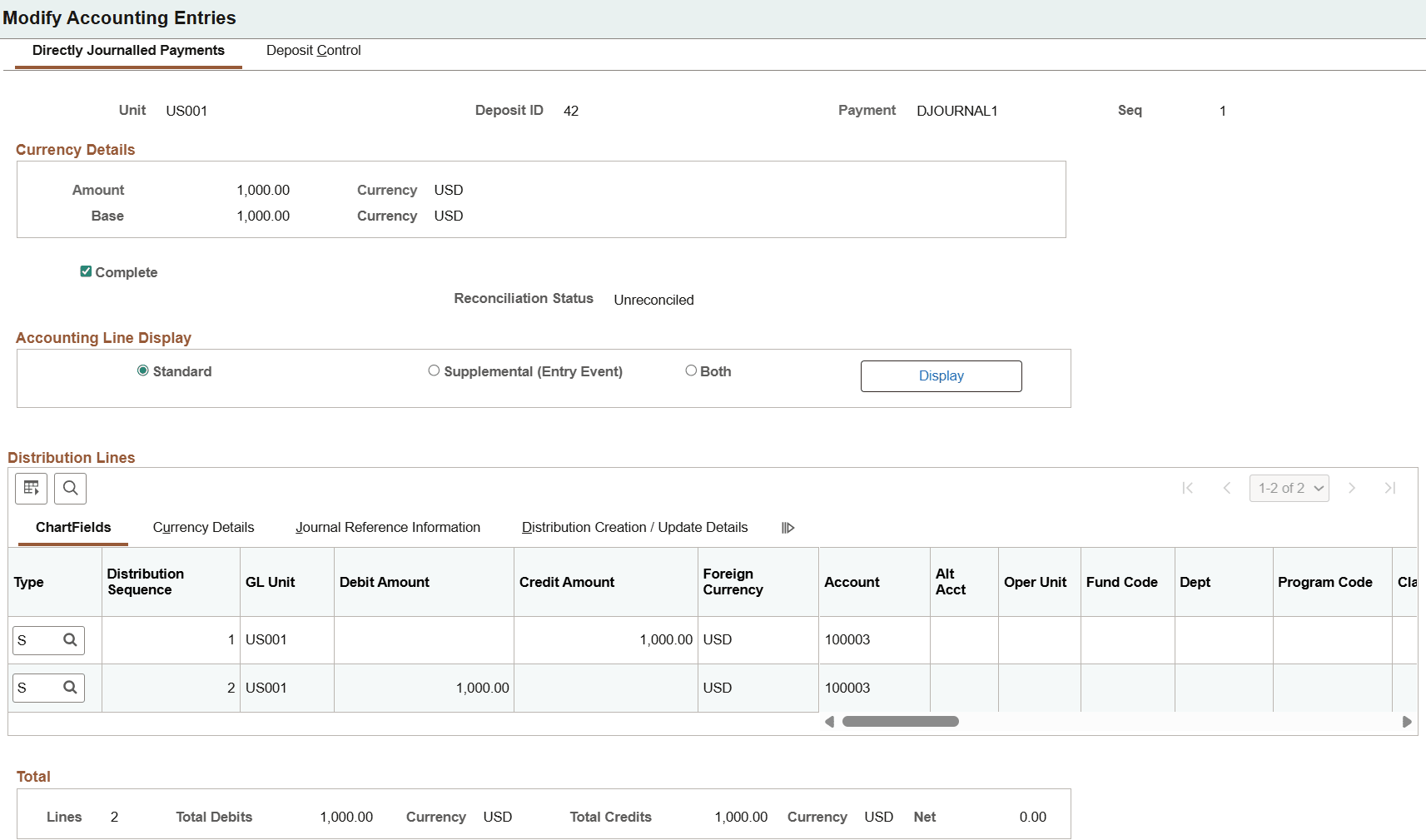Screen dimensions: 1426x840
Task: Click the Show All Columns icon
Action: click(x=788, y=527)
